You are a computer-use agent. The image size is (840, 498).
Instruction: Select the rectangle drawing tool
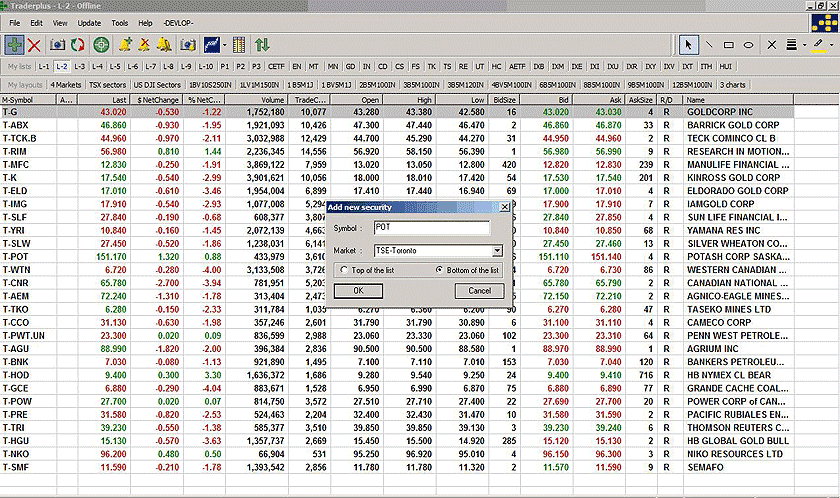pos(729,45)
